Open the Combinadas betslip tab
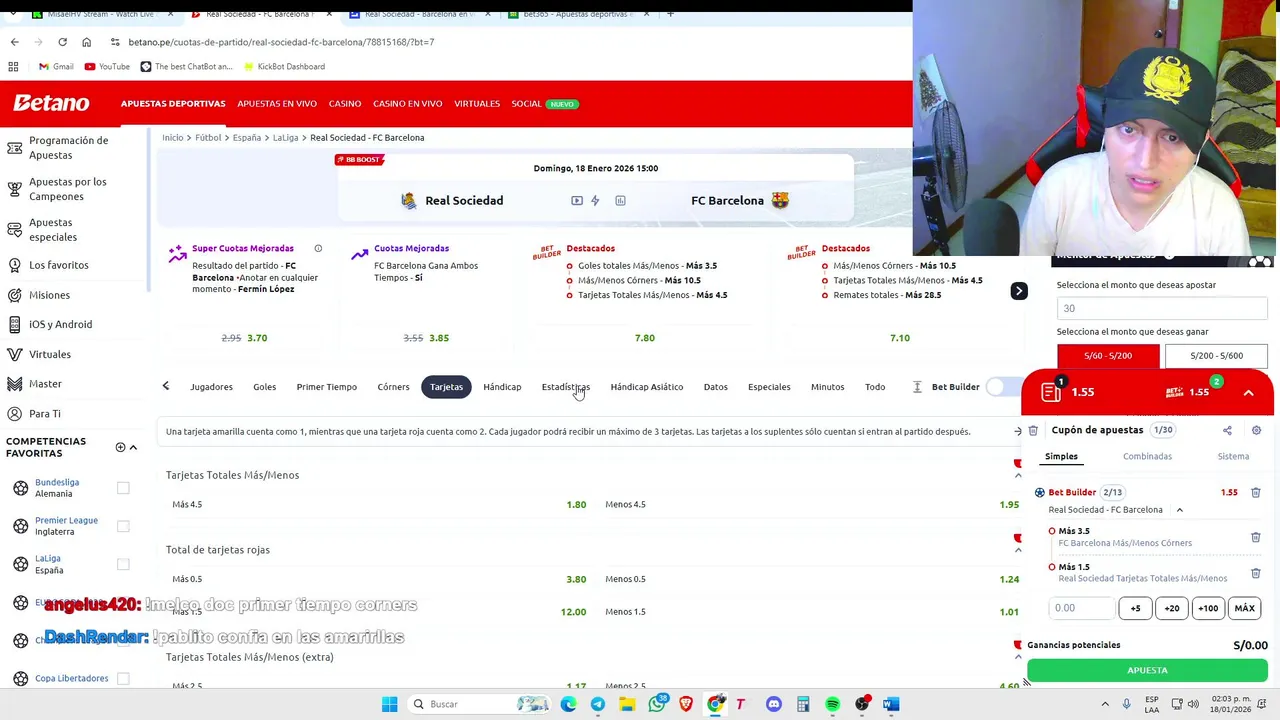This screenshot has height=720, width=1280. pyautogui.click(x=1147, y=456)
